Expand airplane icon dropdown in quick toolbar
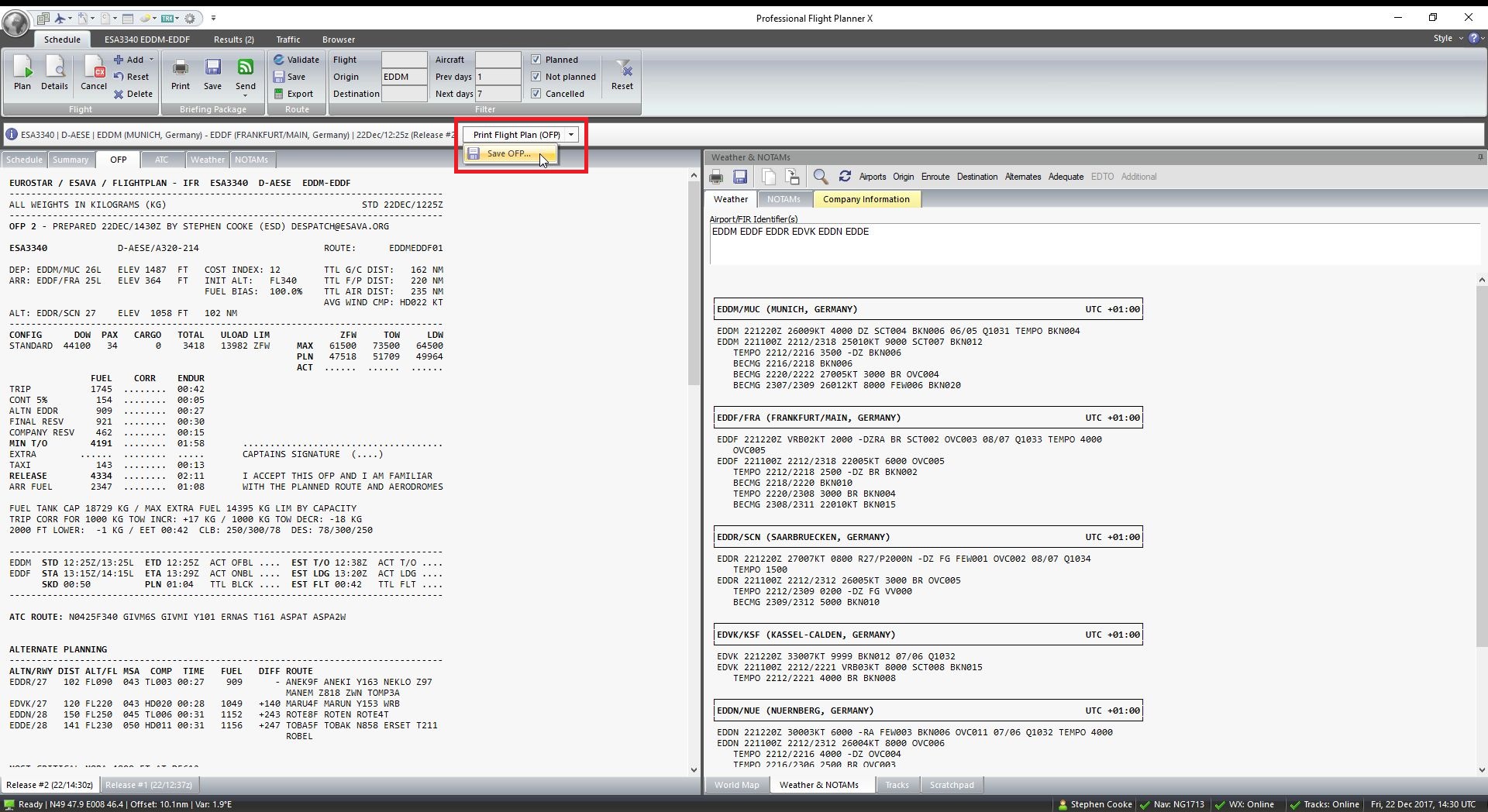This screenshot has height=812, width=1488. click(x=71, y=19)
